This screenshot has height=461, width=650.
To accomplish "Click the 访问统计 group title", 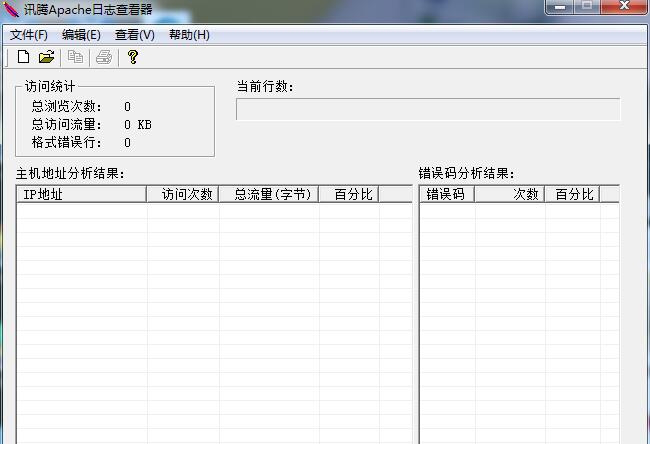I will 50,86.
